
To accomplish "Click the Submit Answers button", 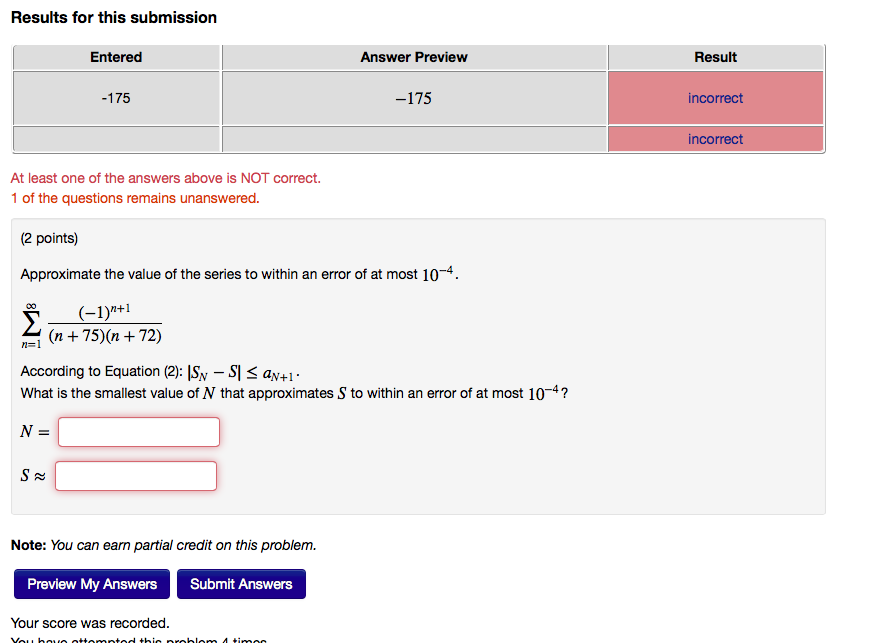I will (x=241, y=584).
